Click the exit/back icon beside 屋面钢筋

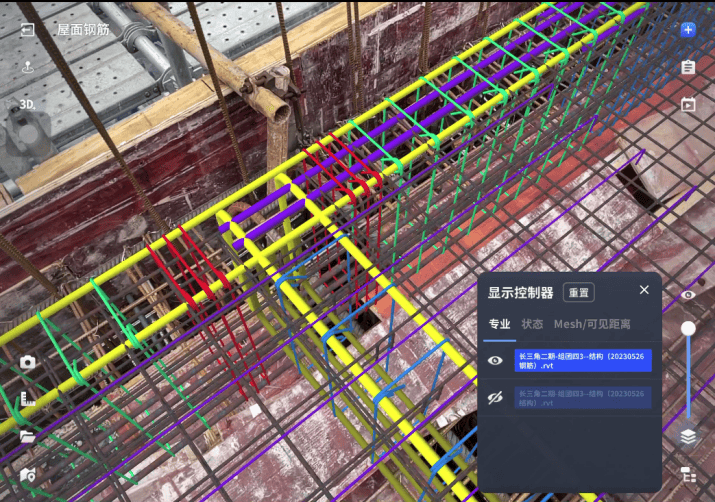28,30
